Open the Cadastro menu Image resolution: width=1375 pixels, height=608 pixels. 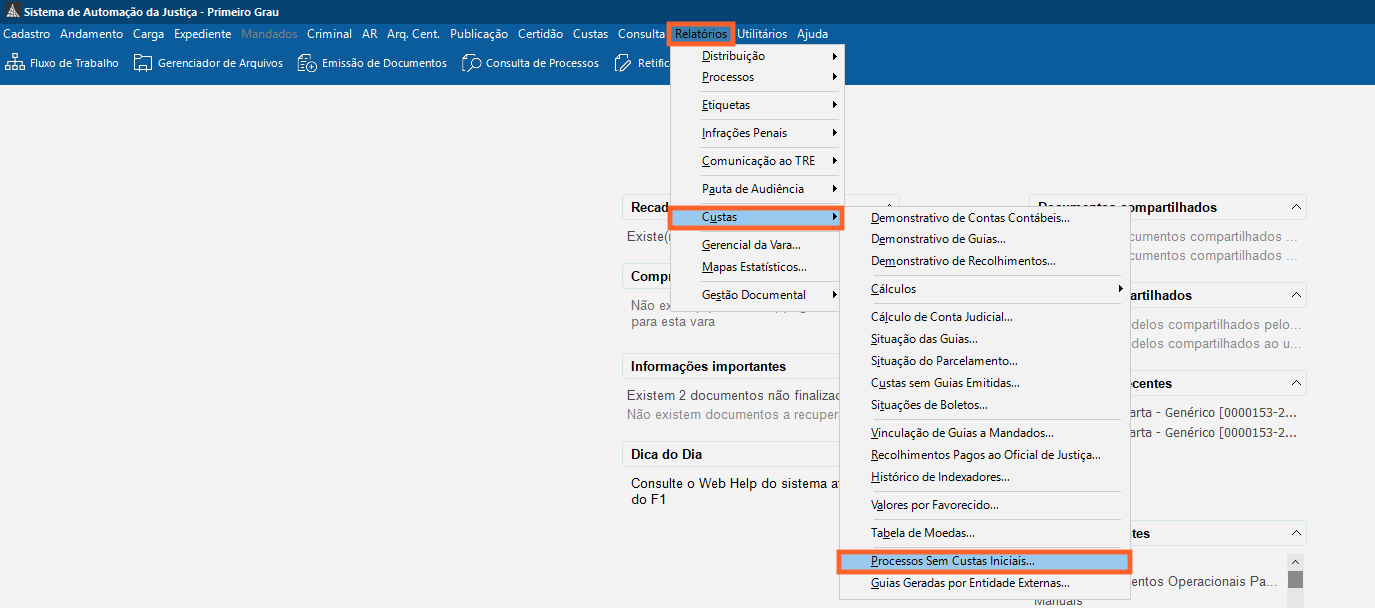pos(27,34)
